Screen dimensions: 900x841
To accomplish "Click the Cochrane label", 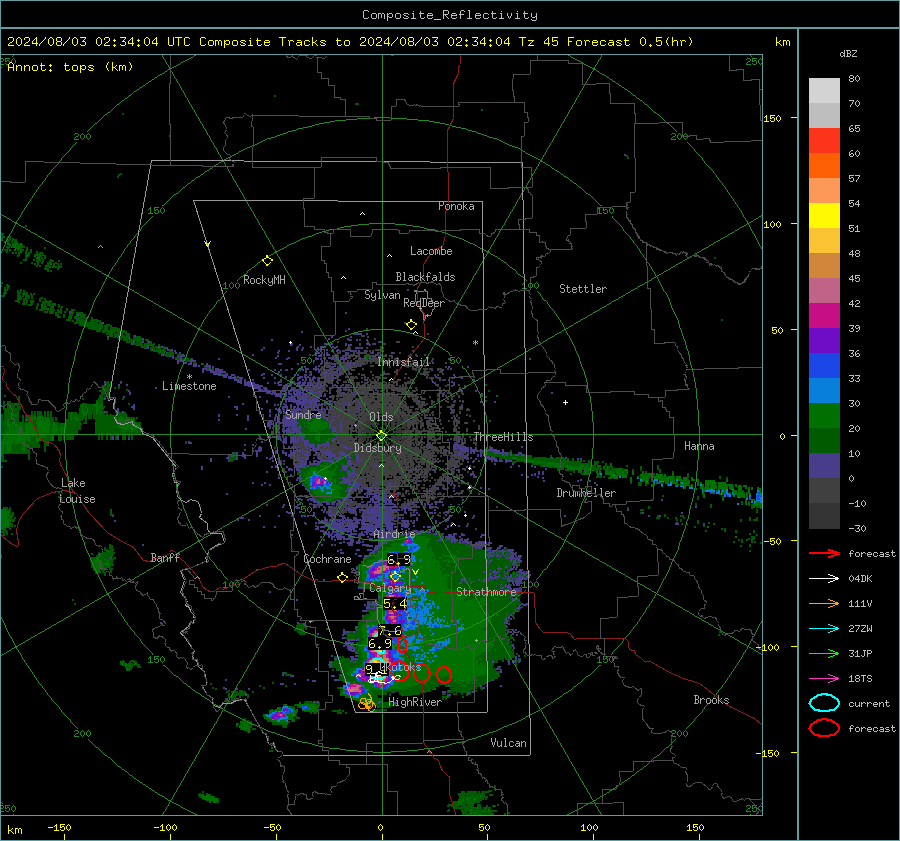I will pyautogui.click(x=327, y=559).
